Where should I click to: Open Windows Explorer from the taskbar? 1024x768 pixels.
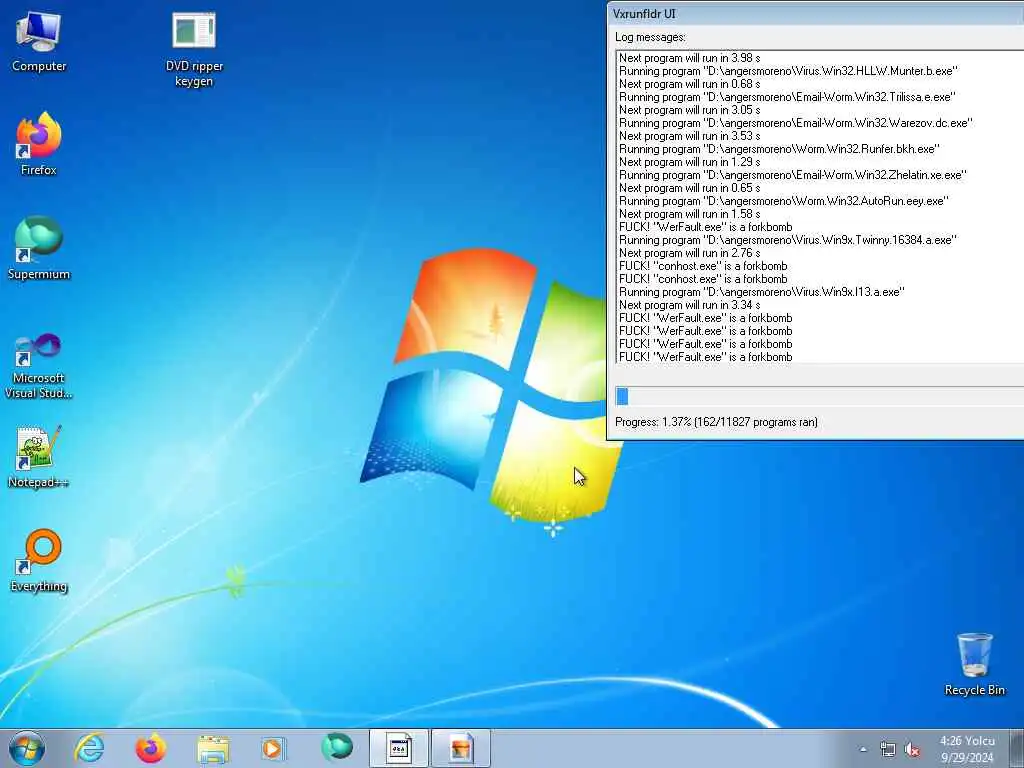coord(213,748)
